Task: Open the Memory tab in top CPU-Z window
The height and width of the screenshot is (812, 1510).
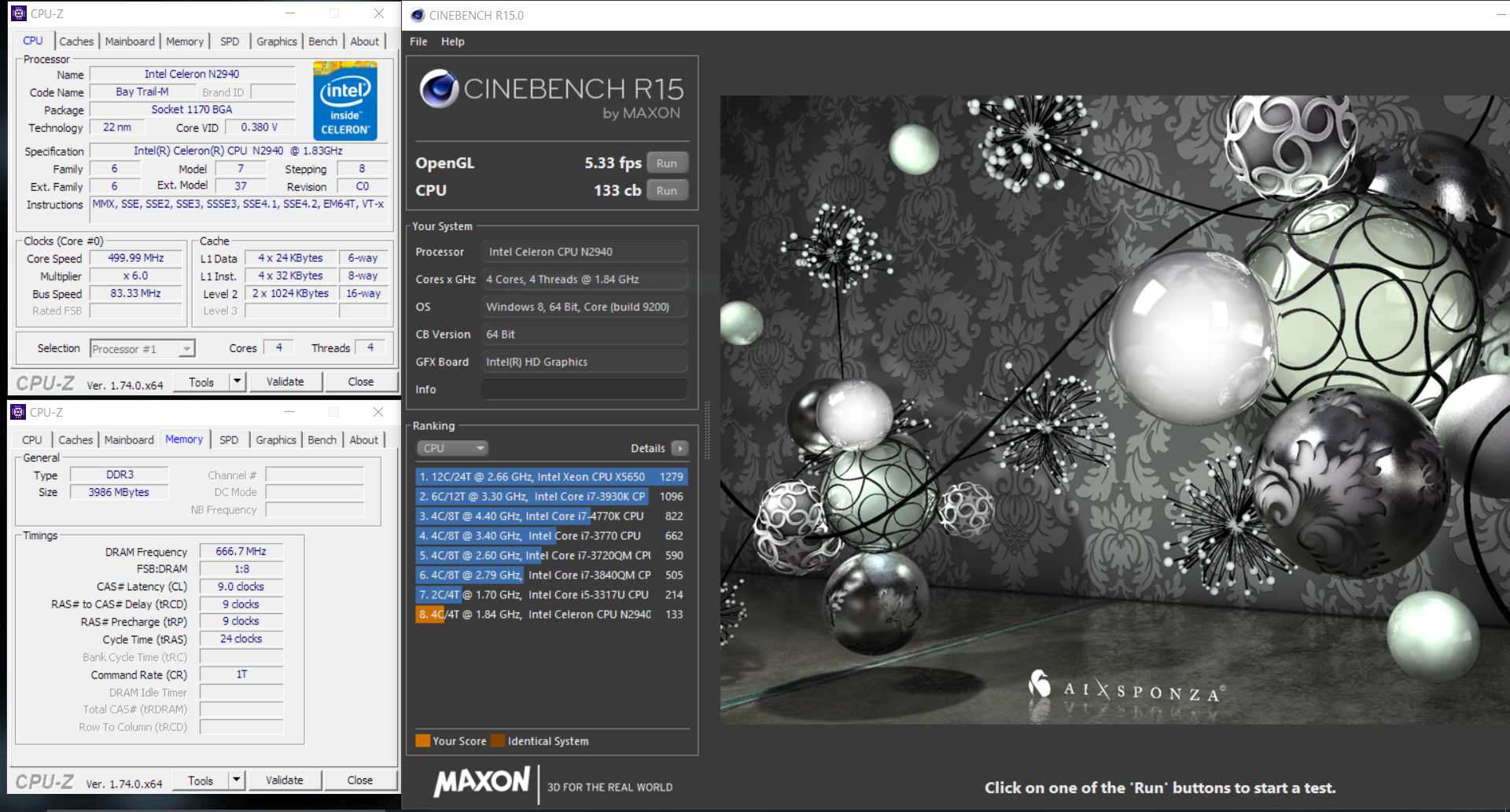Action: (x=185, y=42)
